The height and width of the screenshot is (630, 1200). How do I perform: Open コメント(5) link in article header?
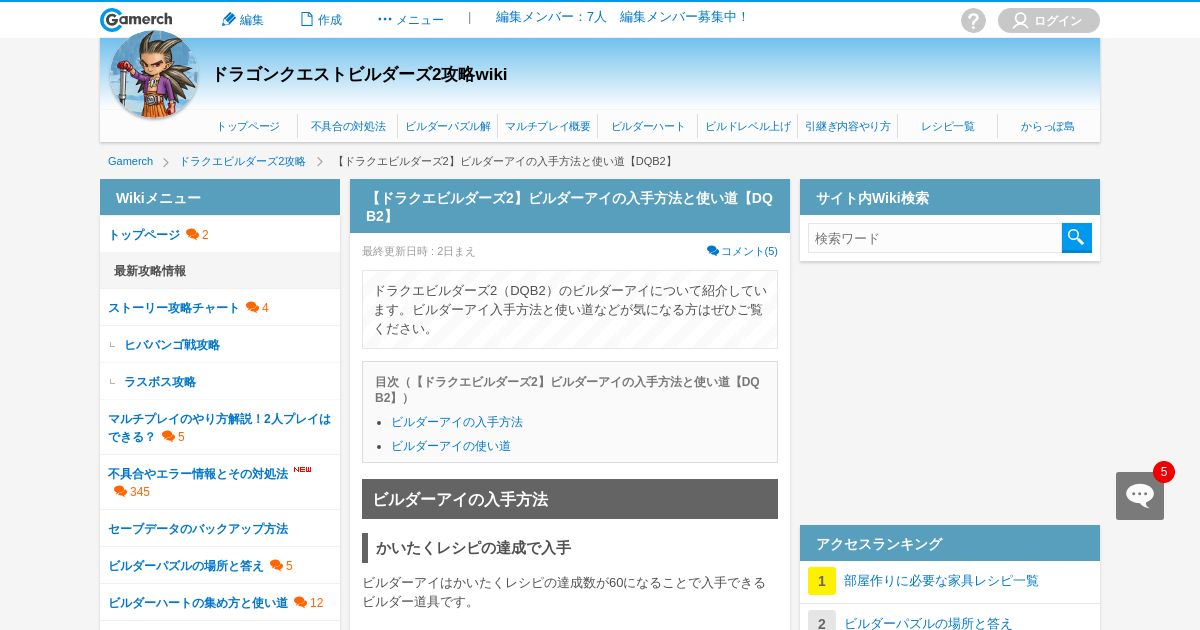(742, 251)
